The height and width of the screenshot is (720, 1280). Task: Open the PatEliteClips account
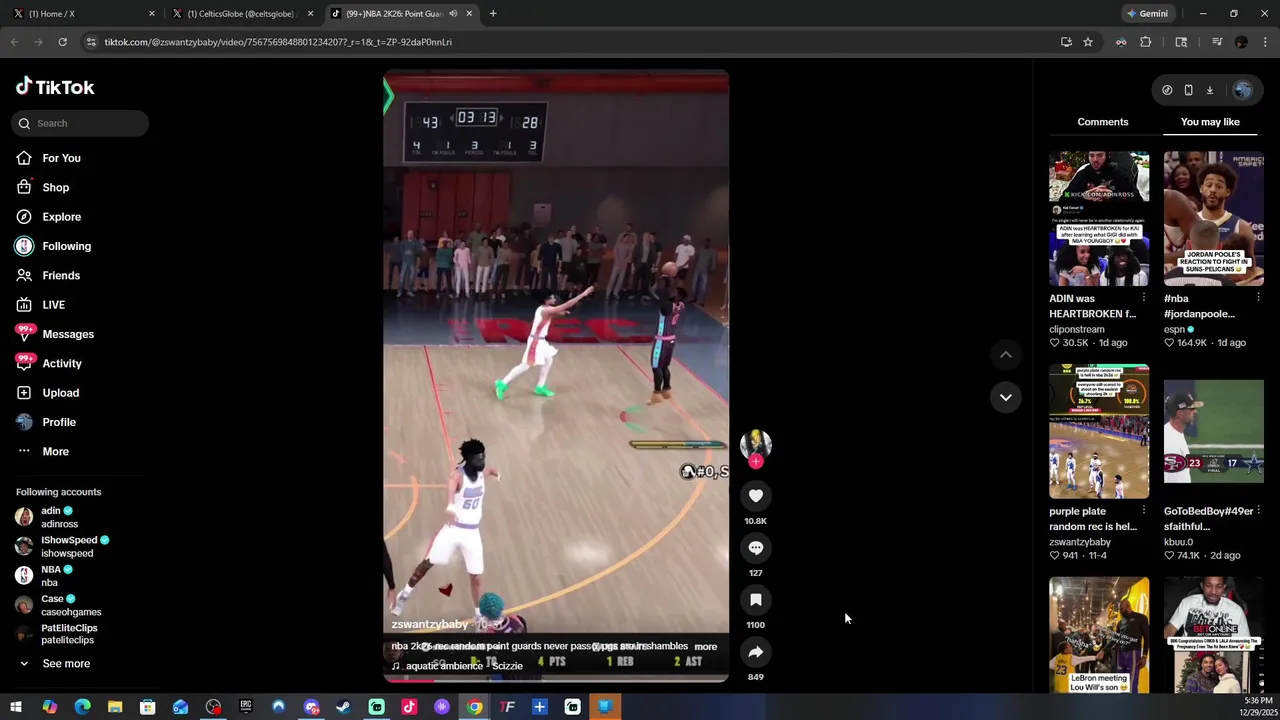coord(56,634)
